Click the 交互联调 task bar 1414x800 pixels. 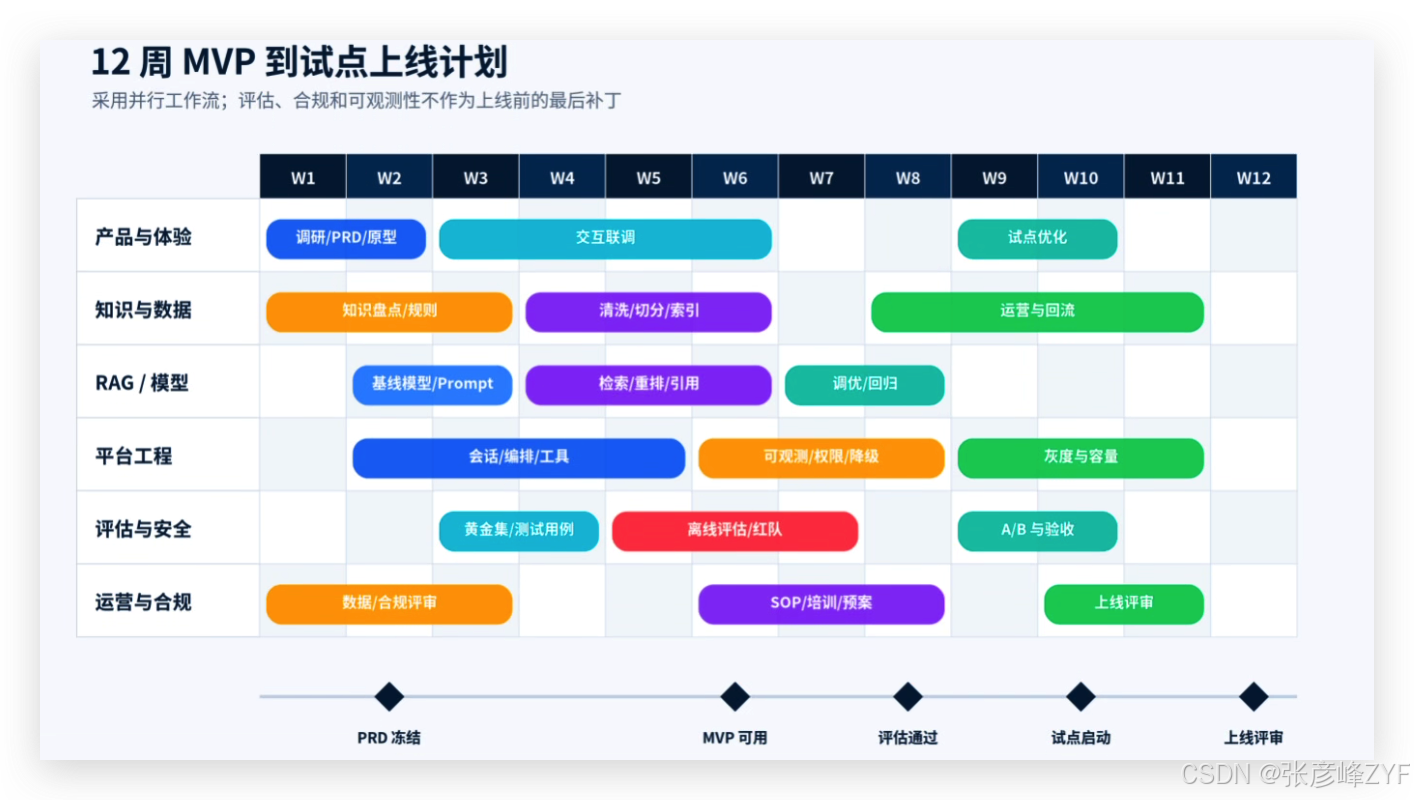tap(605, 239)
